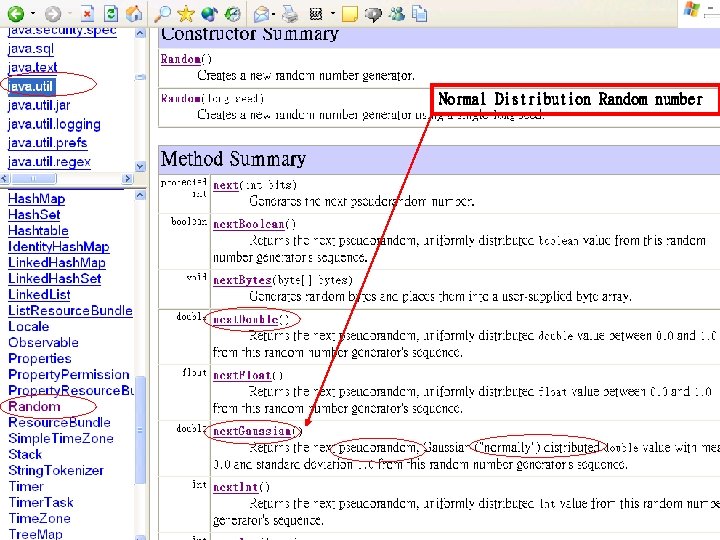Click the Edit page toolbar icon
The height and width of the screenshot is (540, 720).
[x=316, y=14]
